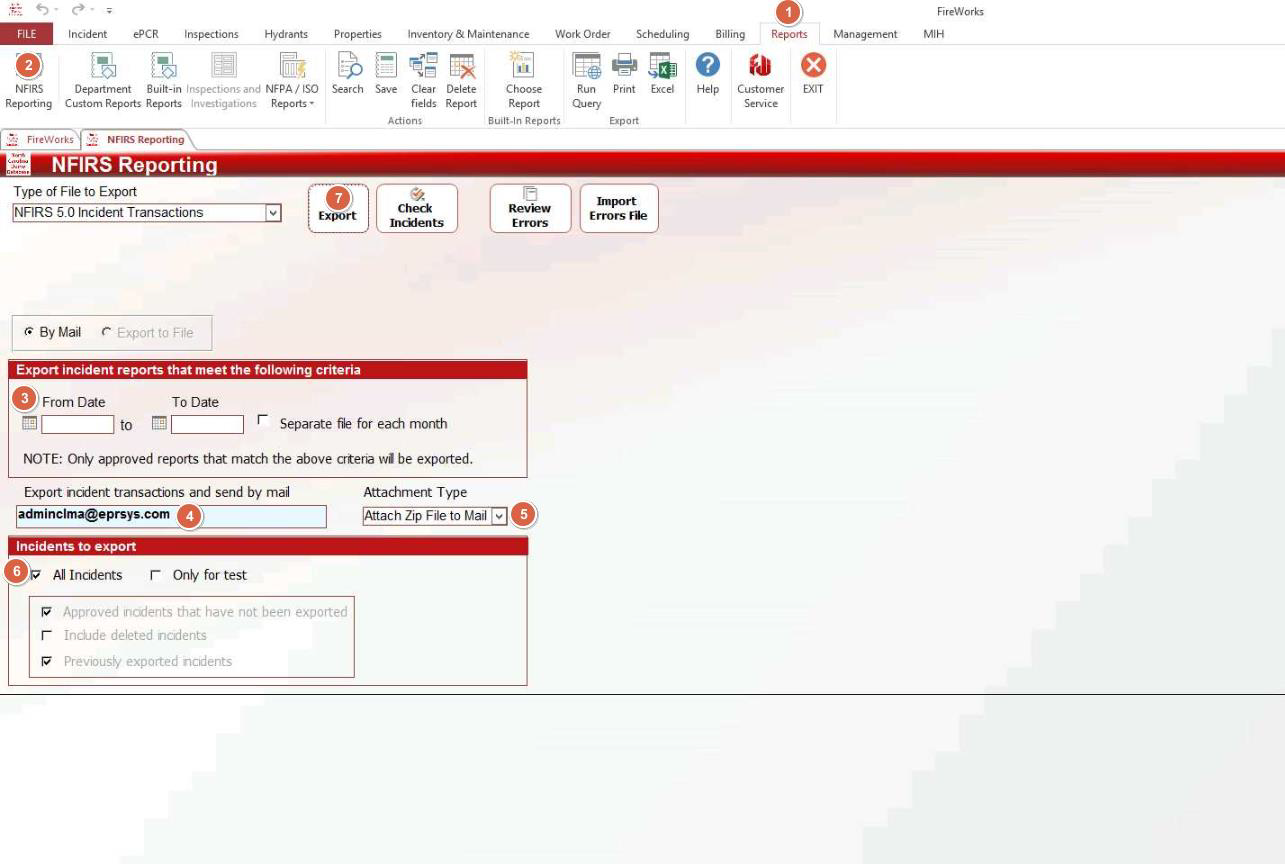
Task: Click the Export button
Action: pos(338,208)
